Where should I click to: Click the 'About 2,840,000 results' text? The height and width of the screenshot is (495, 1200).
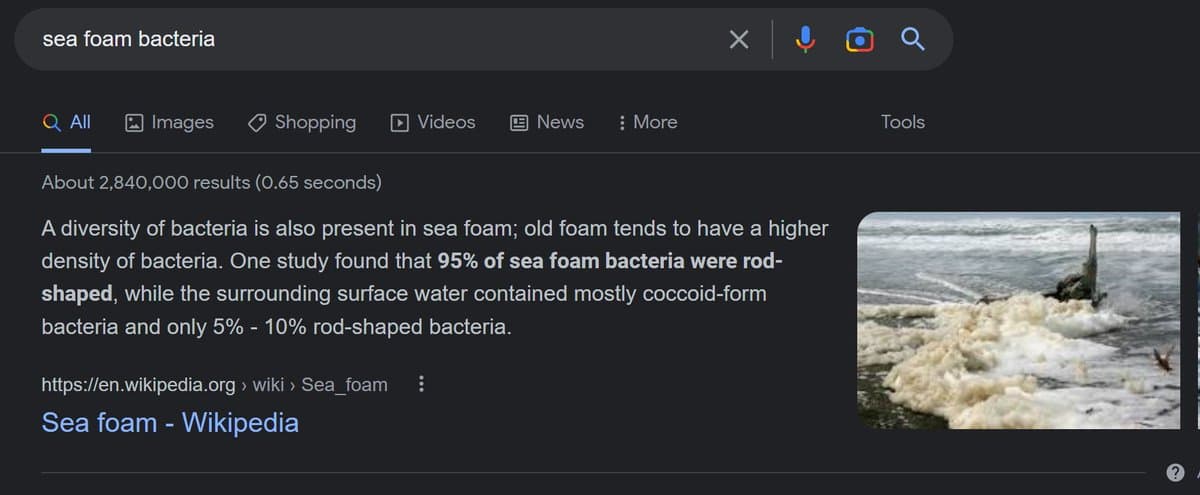[x=211, y=183]
